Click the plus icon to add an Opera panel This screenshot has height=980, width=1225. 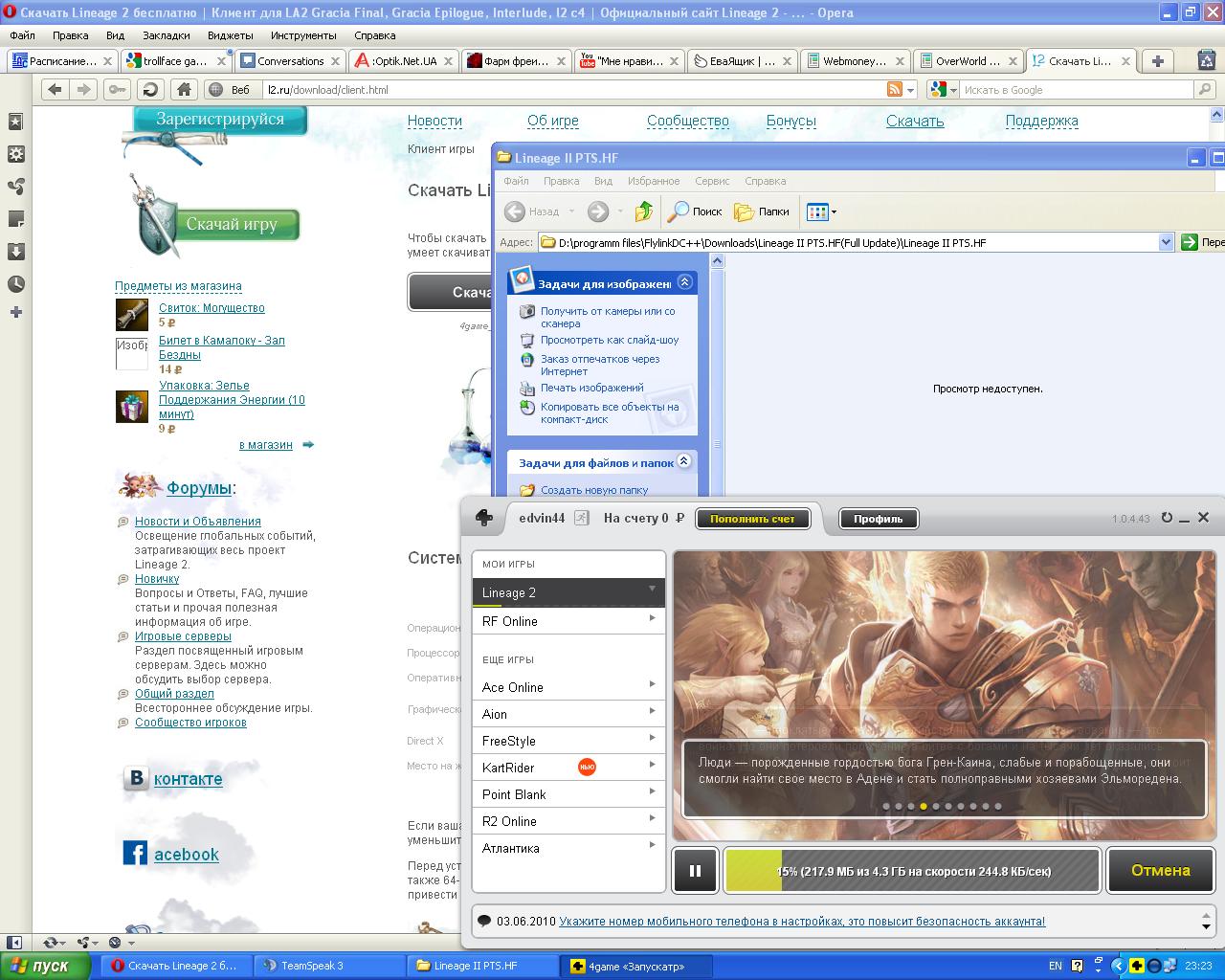(x=15, y=312)
